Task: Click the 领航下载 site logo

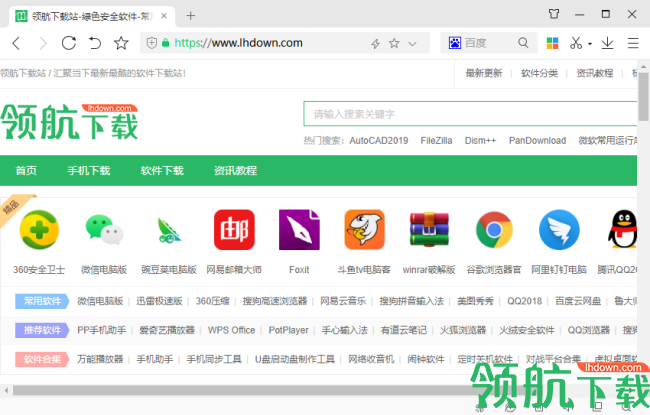Action: tap(69, 121)
